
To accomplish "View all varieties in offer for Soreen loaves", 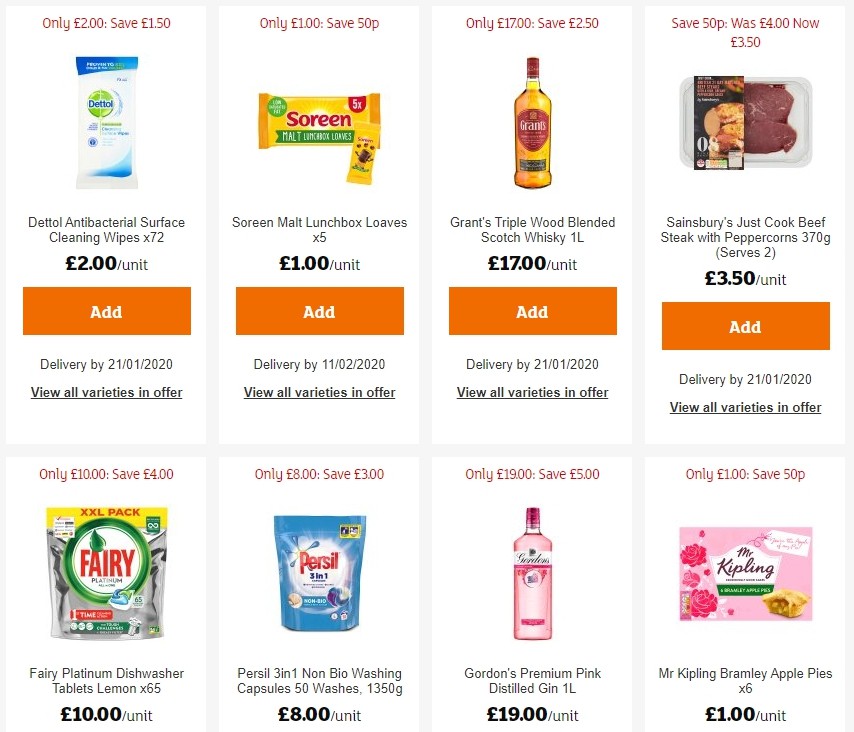I will (319, 392).
